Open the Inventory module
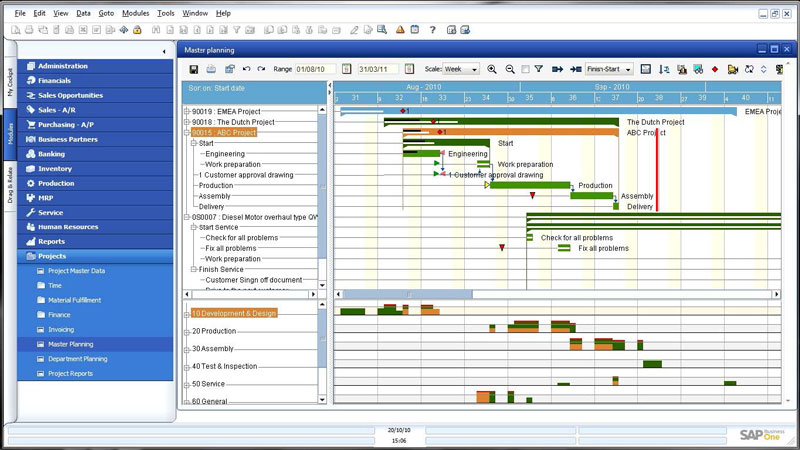This screenshot has width=800, height=450. (95, 168)
